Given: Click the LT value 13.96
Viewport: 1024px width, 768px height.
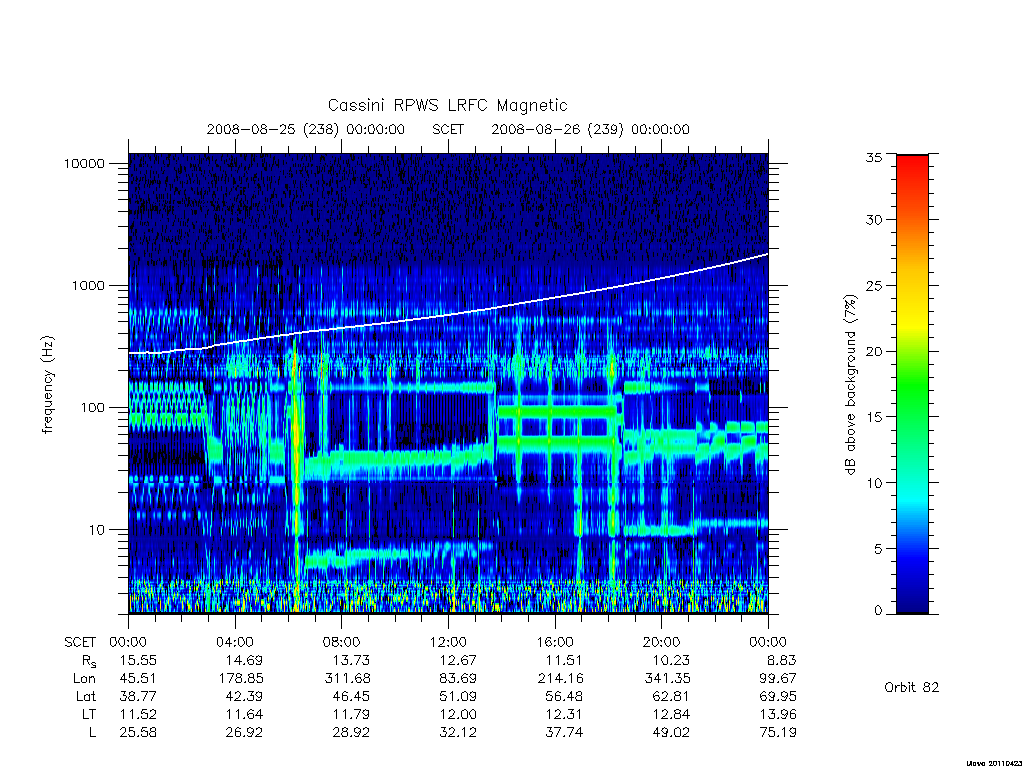Looking at the screenshot, I should tap(777, 714).
